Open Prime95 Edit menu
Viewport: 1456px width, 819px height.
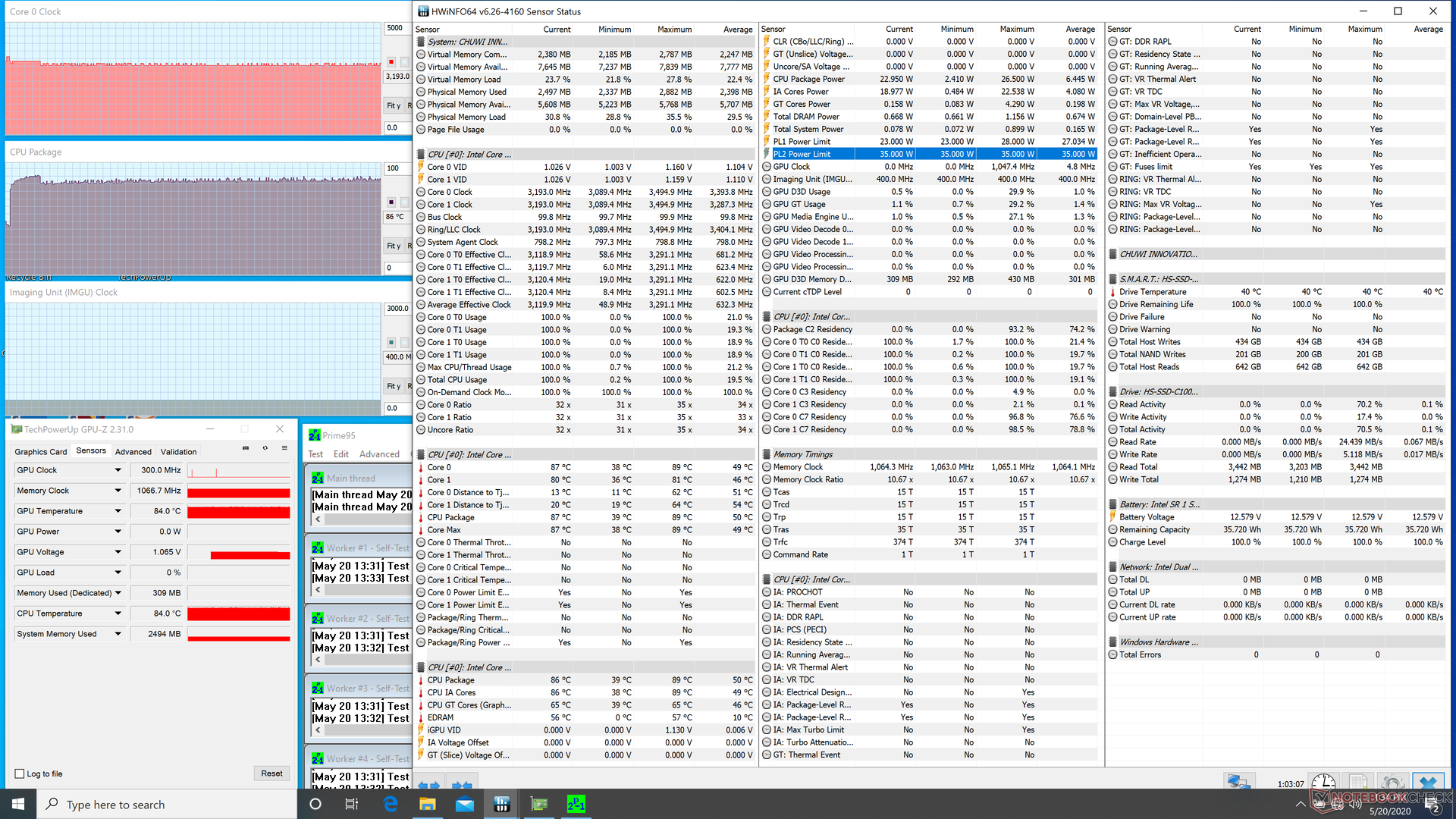[x=341, y=454]
